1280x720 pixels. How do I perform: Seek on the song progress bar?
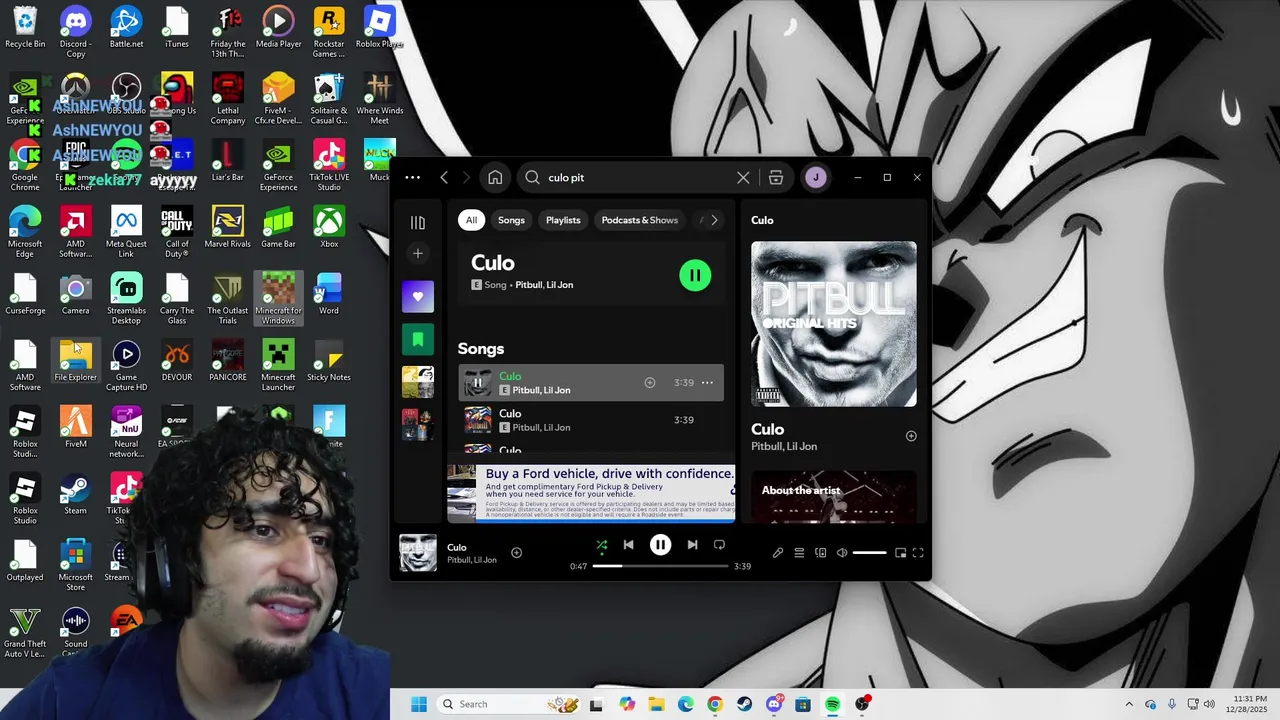coord(660,566)
